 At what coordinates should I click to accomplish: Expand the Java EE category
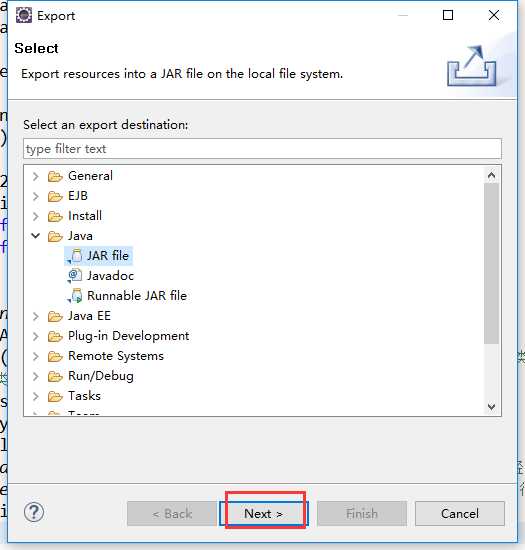pyautogui.click(x=35, y=316)
